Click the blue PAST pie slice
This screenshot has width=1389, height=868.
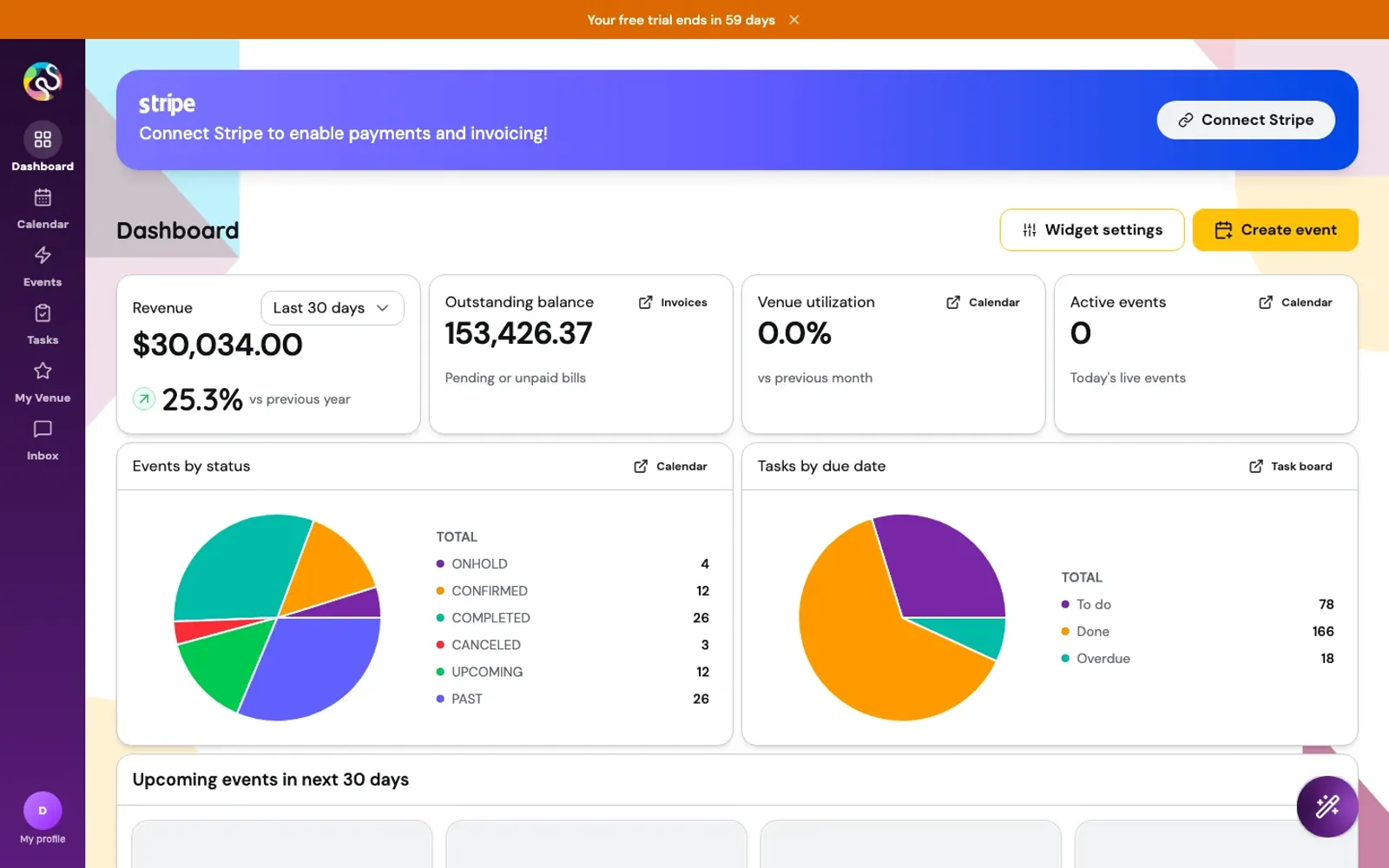[317, 668]
